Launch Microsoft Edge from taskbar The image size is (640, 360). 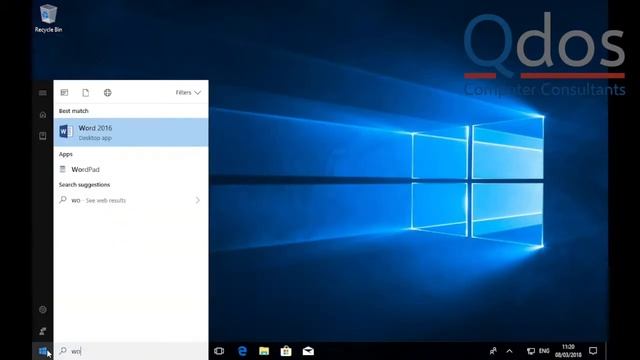(x=242, y=351)
